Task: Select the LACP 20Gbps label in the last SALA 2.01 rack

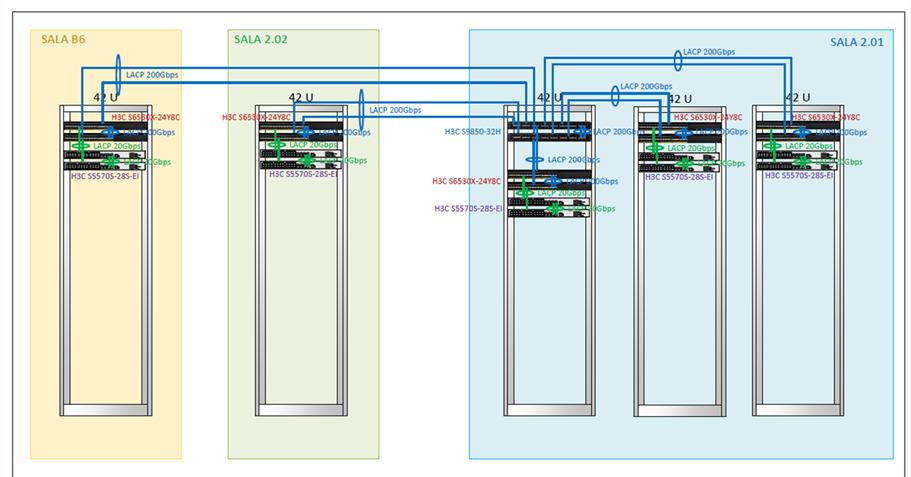Action: pyautogui.click(x=809, y=146)
